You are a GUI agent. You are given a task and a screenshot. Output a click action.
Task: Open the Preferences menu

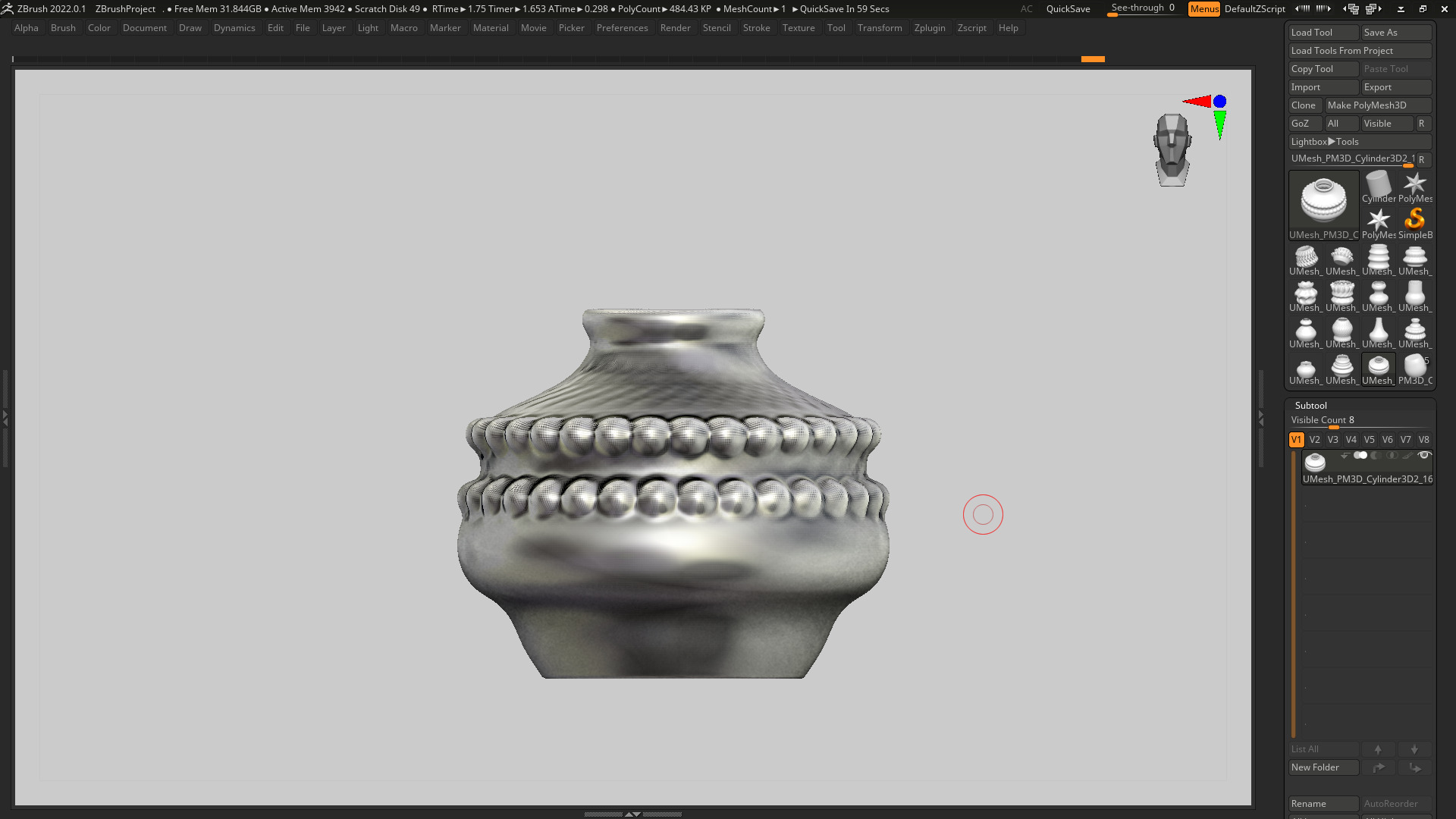tap(622, 28)
